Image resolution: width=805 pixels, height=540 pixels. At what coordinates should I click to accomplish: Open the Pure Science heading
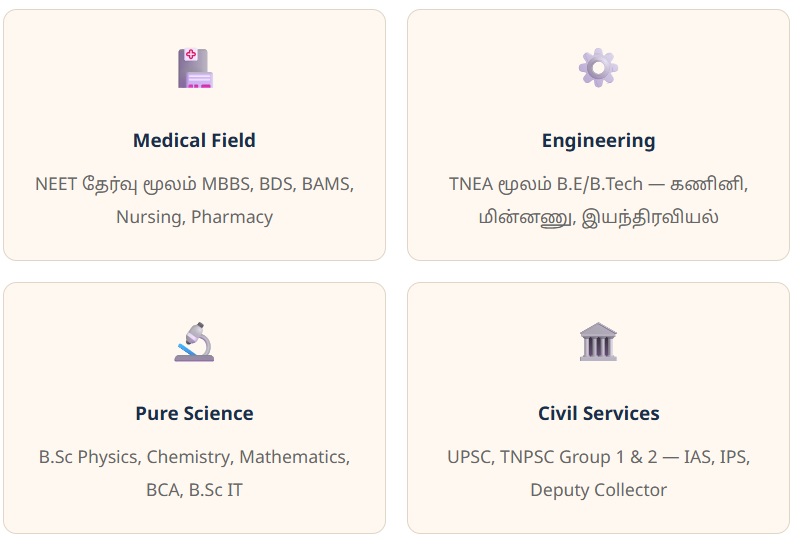point(194,413)
